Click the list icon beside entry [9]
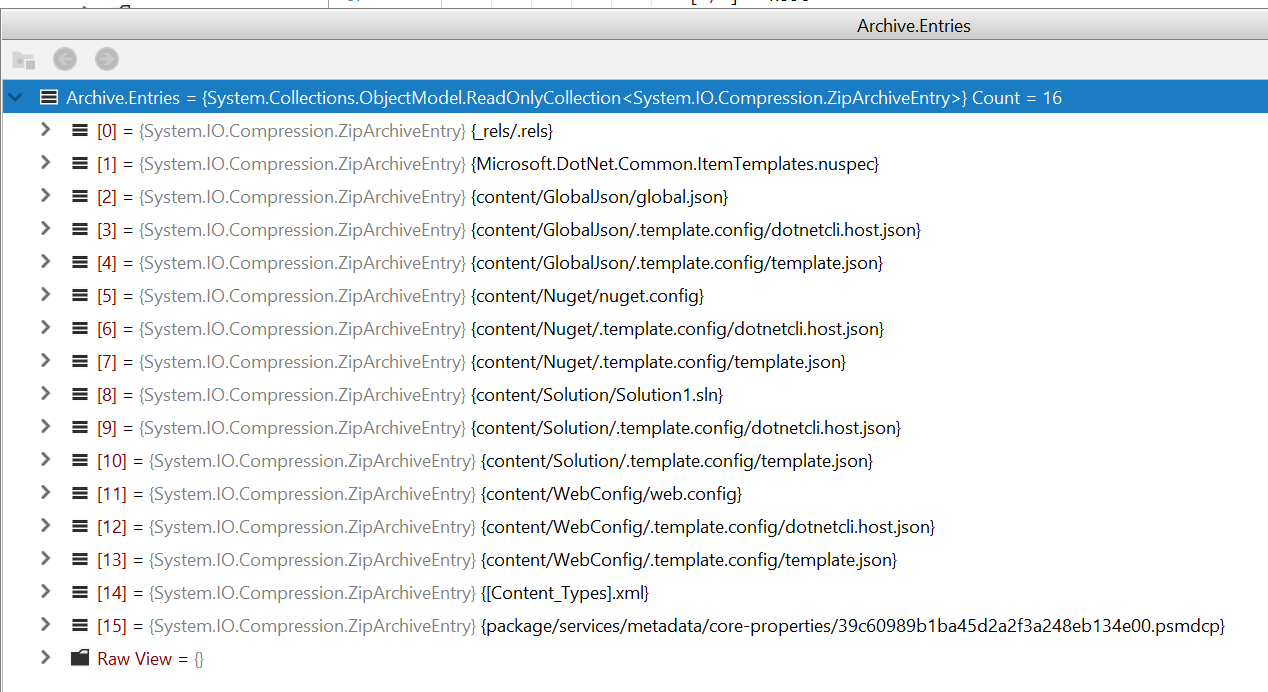This screenshot has height=692, width=1268. (81, 427)
